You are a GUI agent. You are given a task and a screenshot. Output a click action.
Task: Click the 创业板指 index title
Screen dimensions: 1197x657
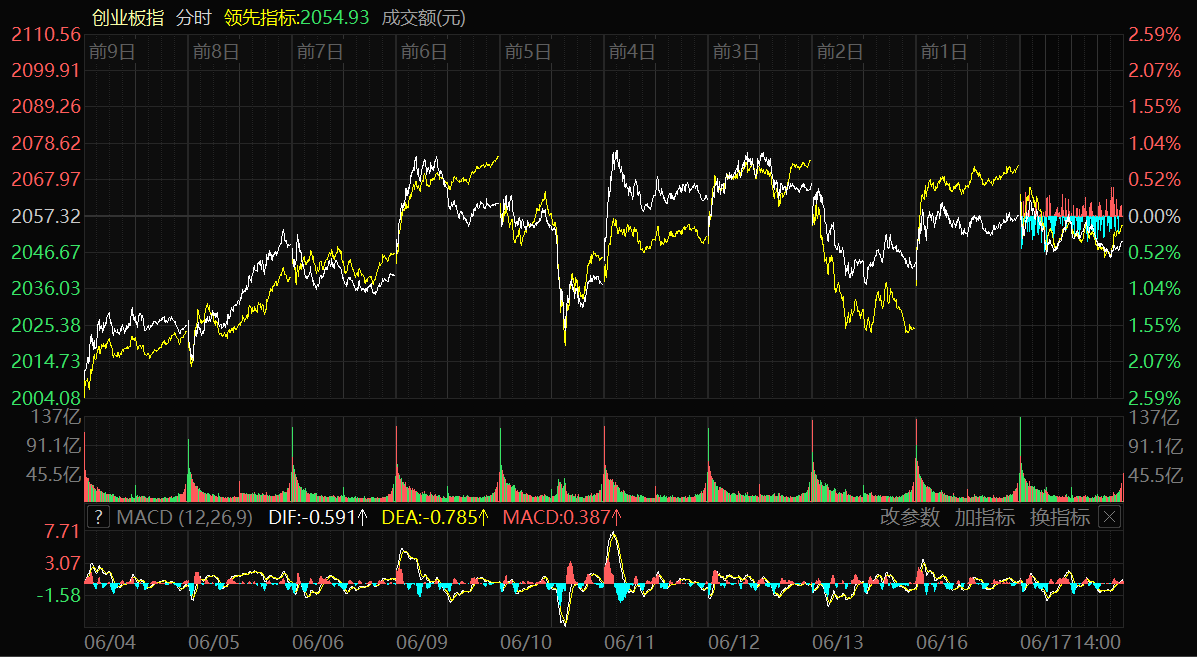(127, 17)
